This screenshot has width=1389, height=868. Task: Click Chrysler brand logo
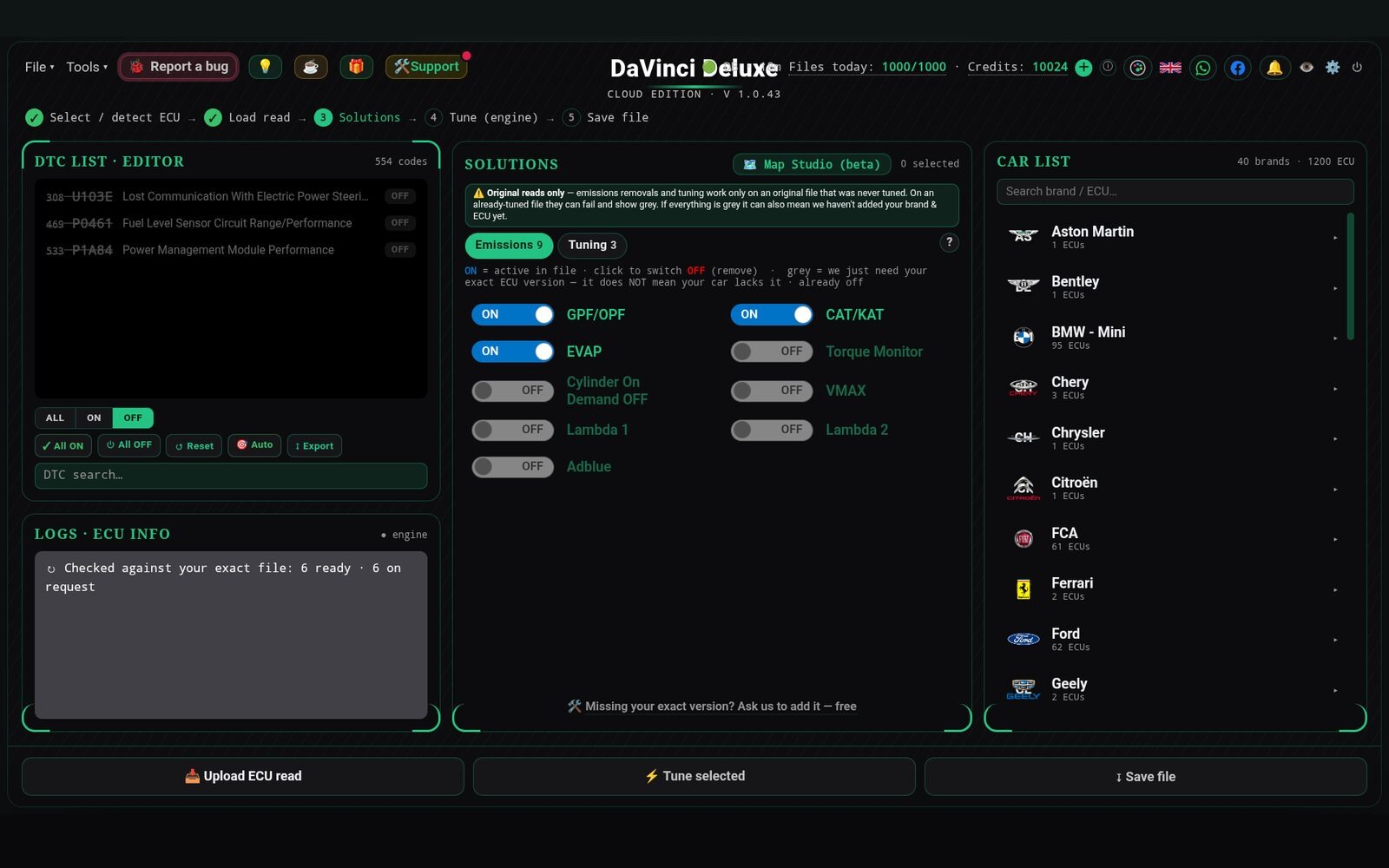pos(1024,437)
